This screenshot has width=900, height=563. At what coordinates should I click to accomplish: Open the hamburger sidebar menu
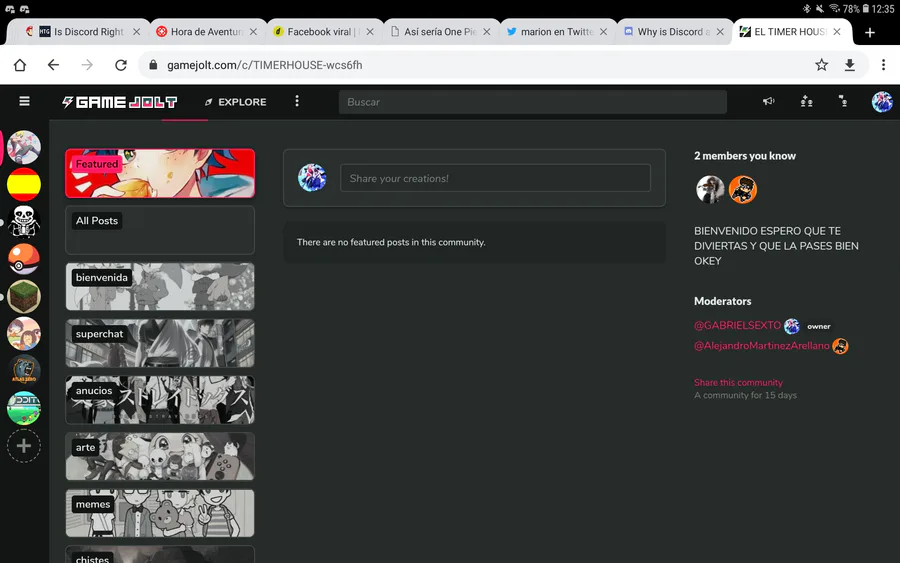[x=24, y=102]
